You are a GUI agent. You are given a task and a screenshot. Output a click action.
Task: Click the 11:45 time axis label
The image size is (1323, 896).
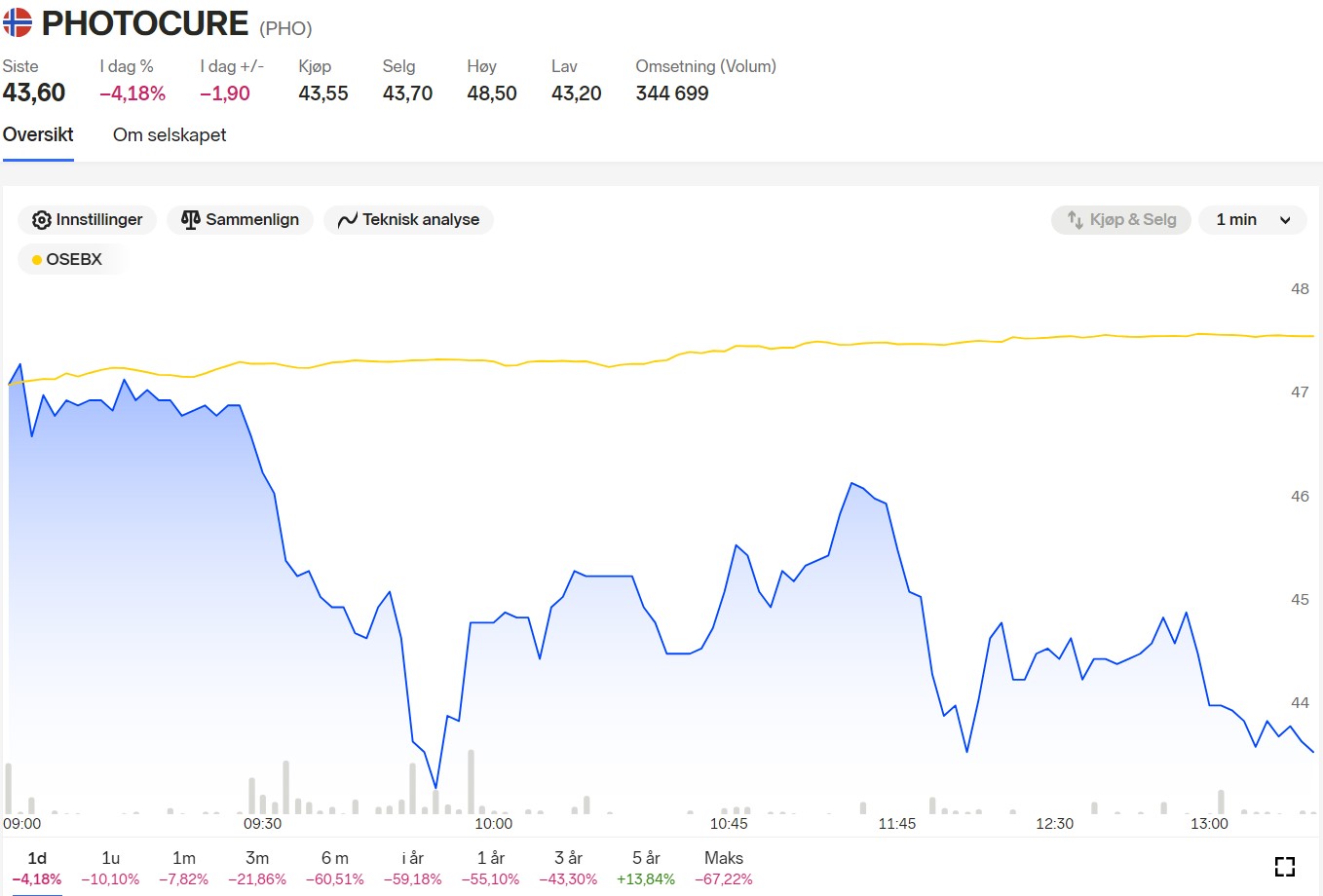(x=897, y=824)
